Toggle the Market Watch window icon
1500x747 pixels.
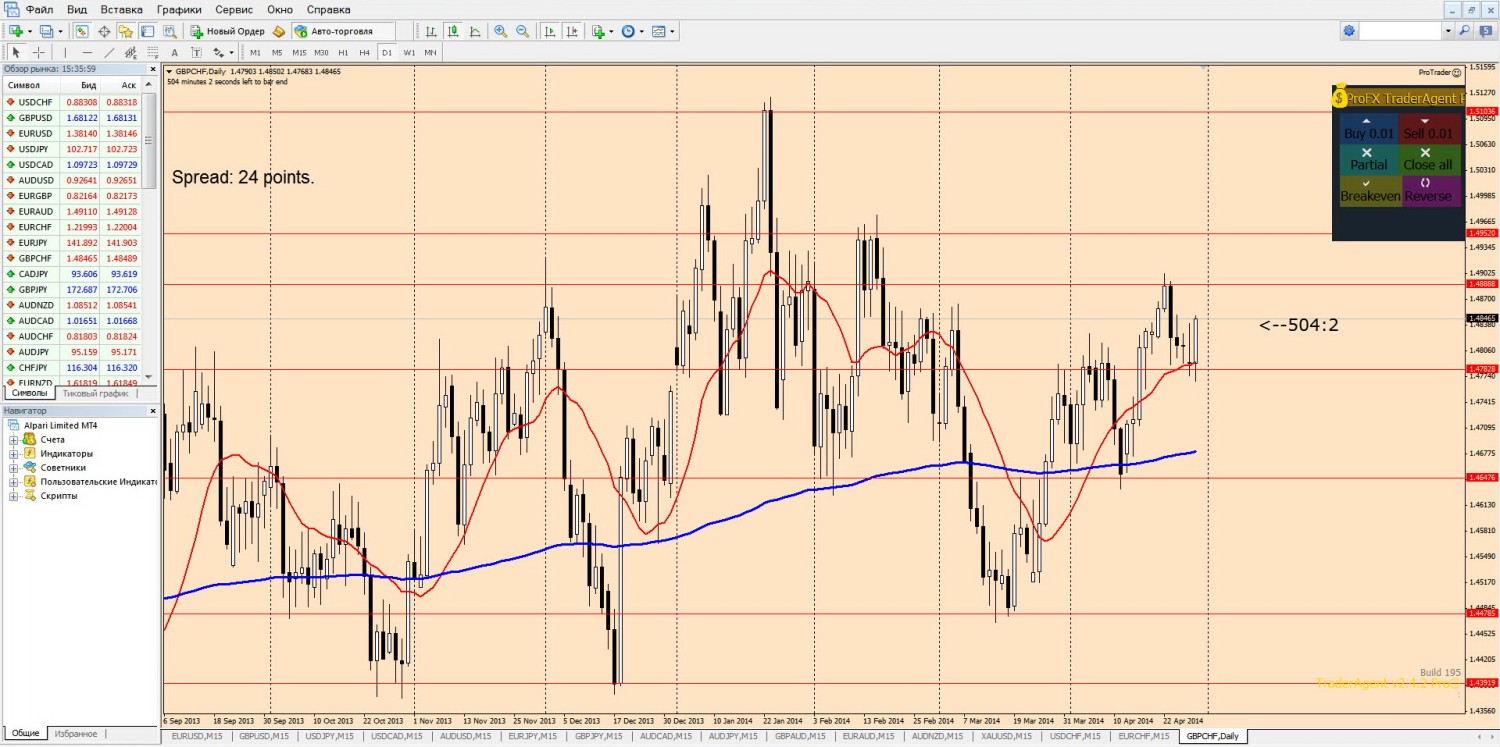coord(82,31)
